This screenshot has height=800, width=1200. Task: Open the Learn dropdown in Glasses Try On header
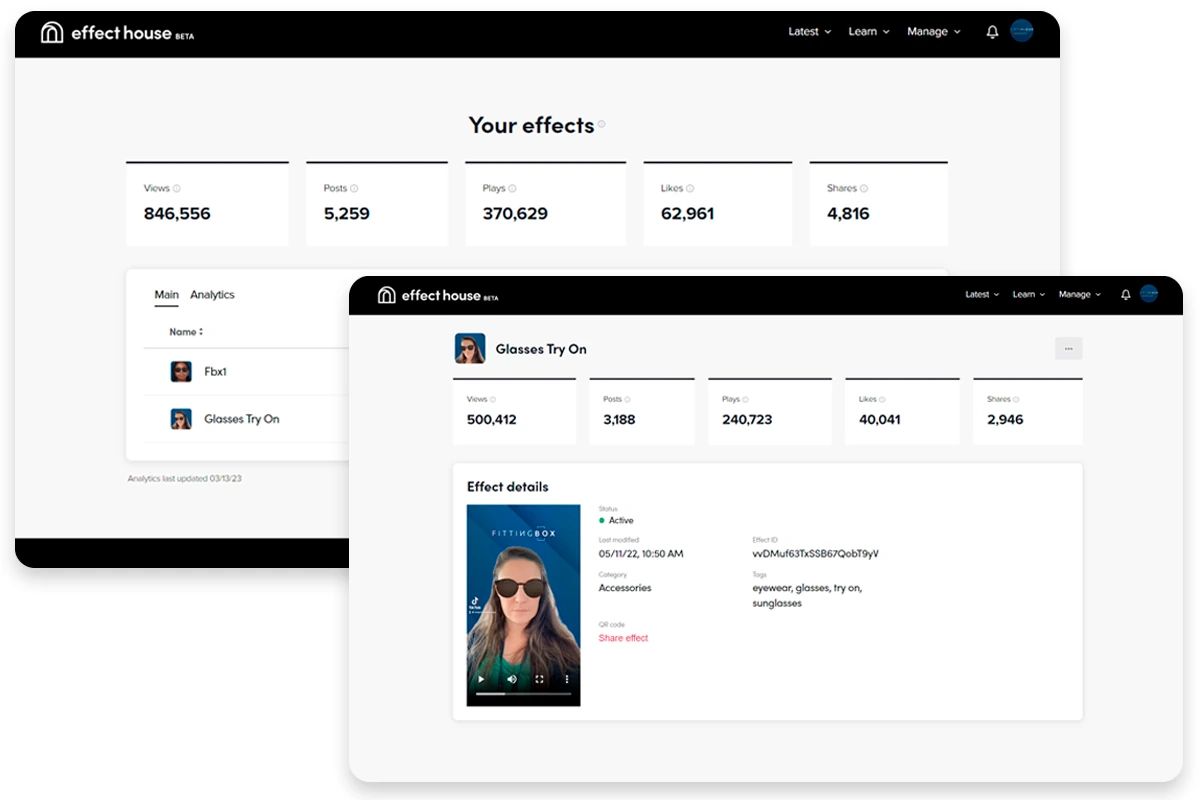tap(1028, 295)
